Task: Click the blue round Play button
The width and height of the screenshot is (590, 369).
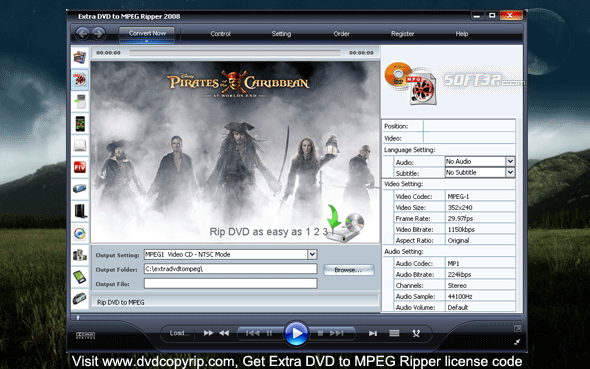Action: pyautogui.click(x=296, y=333)
